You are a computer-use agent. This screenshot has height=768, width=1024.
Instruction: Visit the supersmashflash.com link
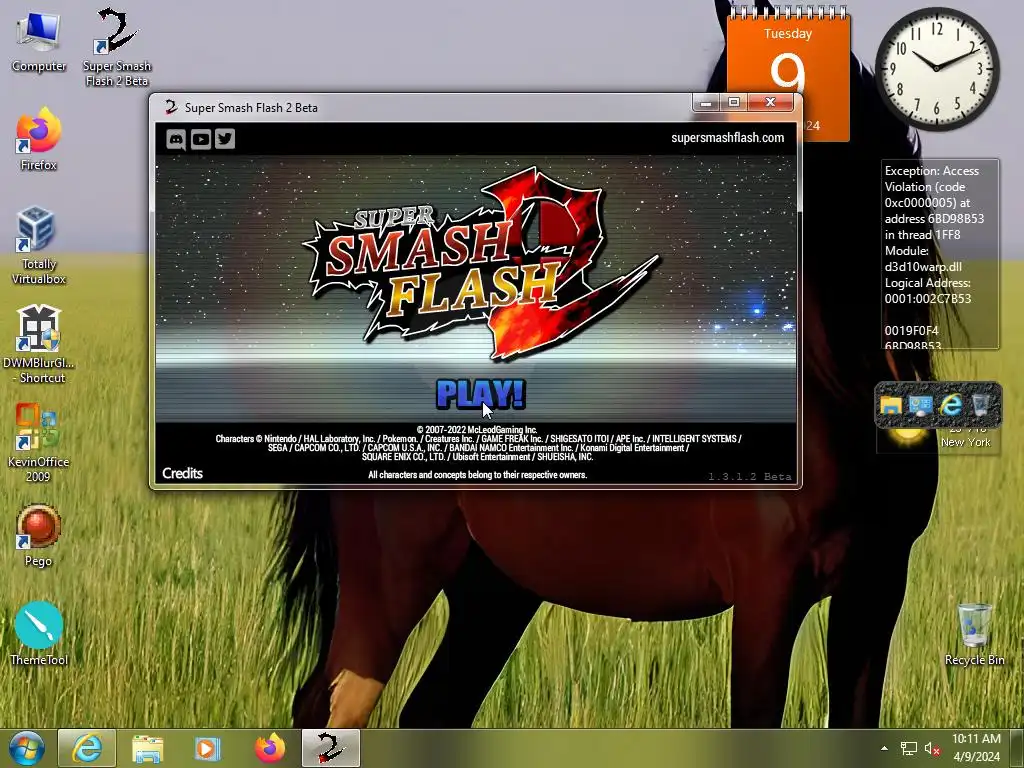728,138
